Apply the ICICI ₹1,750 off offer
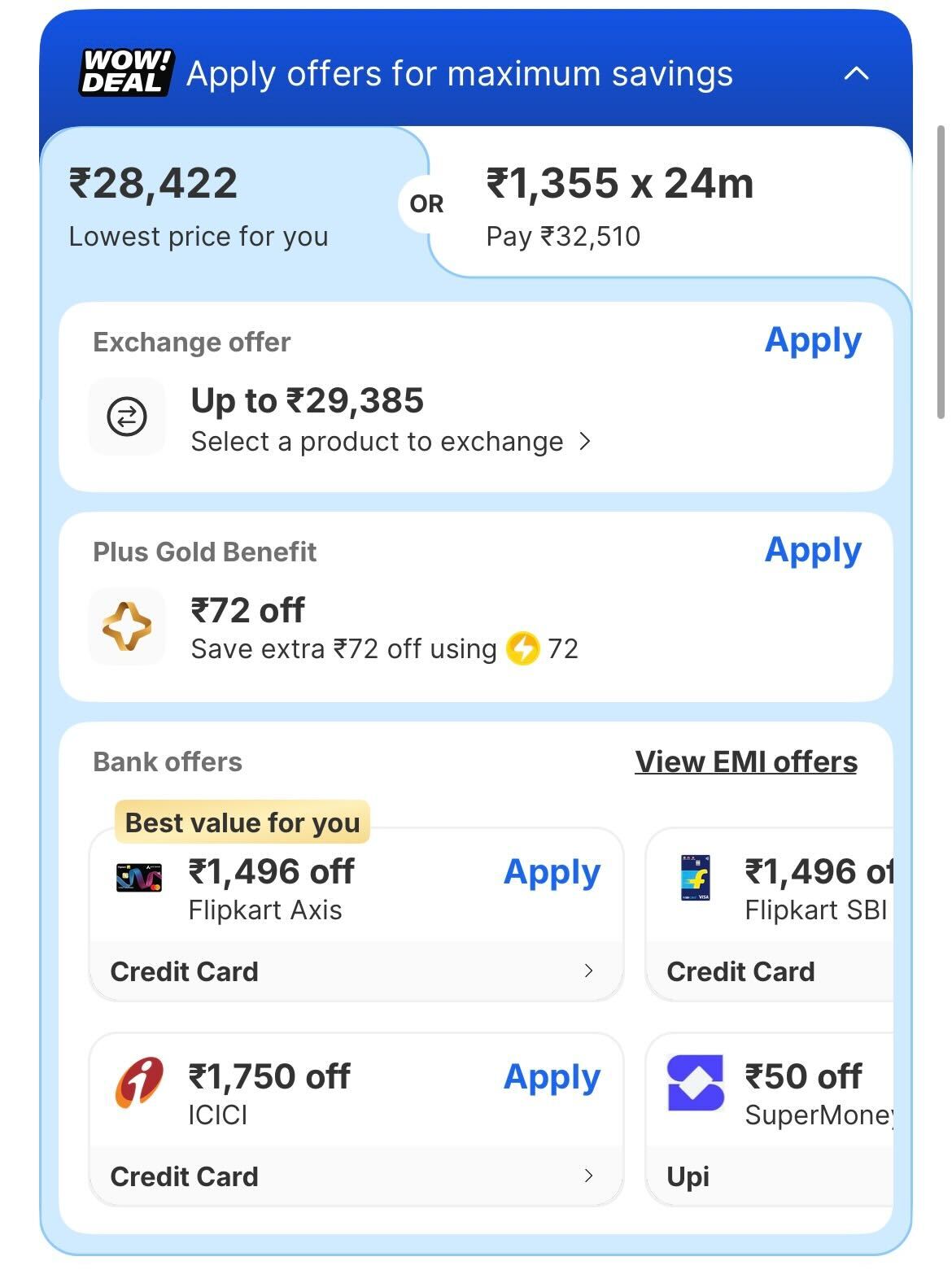This screenshot has height=1274, width=952. pyautogui.click(x=552, y=1077)
